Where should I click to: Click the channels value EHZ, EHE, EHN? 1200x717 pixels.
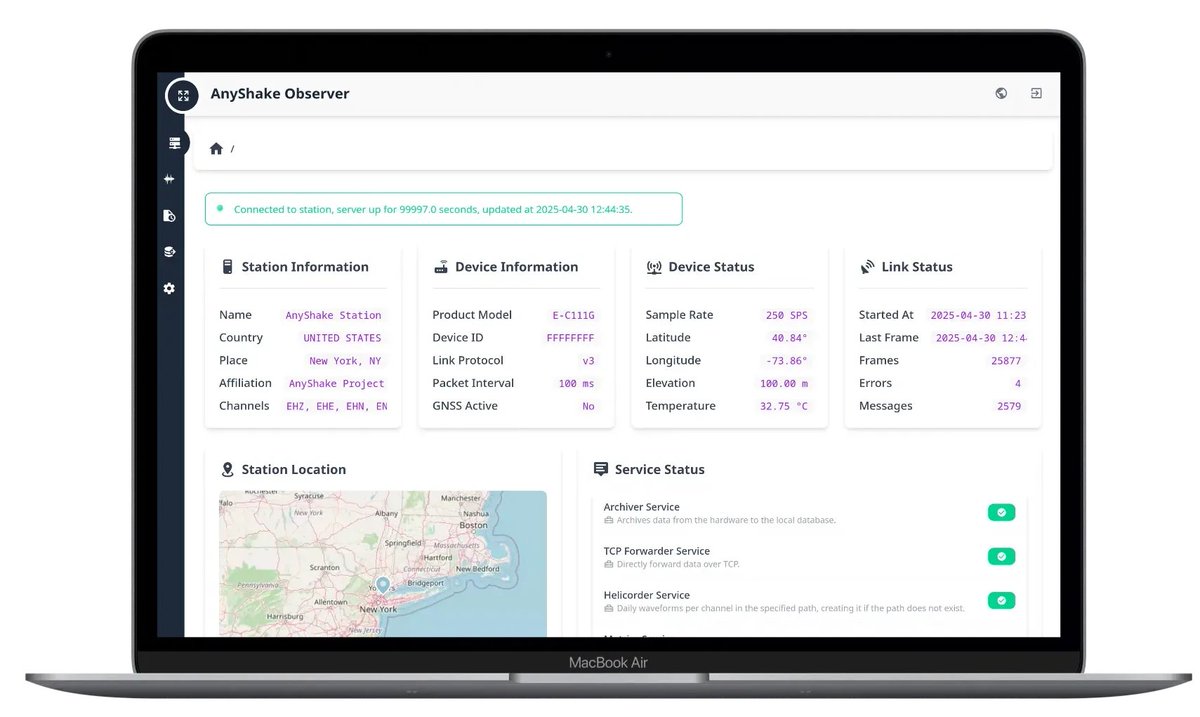tap(336, 406)
